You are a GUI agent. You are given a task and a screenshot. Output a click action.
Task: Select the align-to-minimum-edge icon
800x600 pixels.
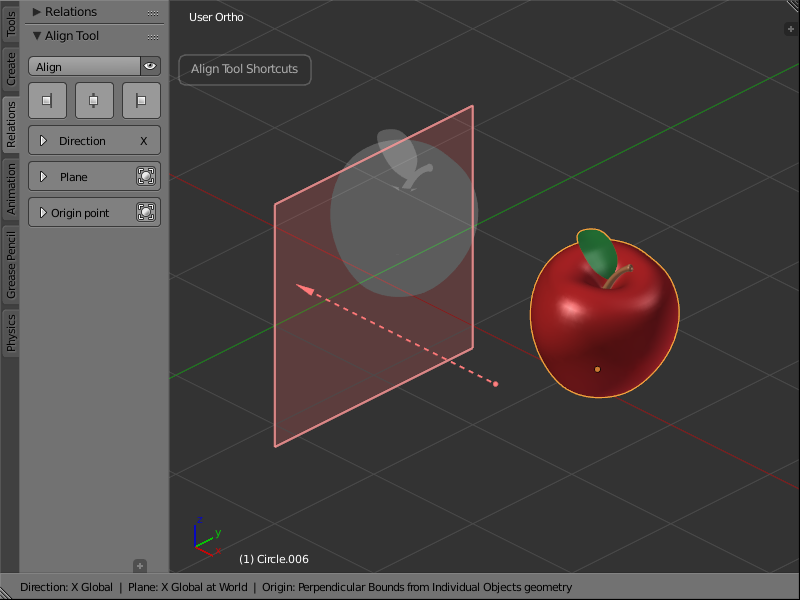tap(47, 100)
